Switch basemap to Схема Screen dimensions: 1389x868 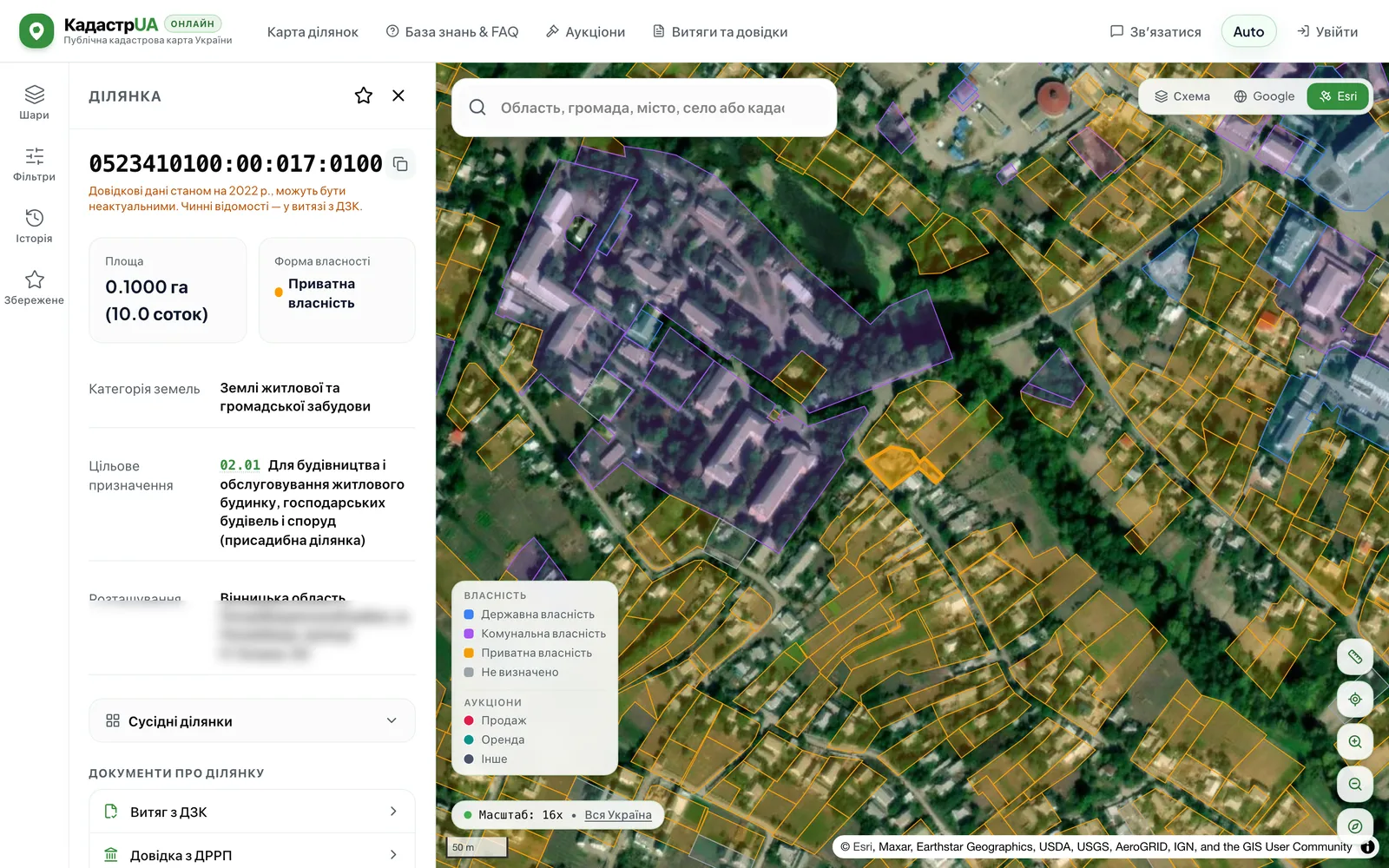coord(1182,96)
